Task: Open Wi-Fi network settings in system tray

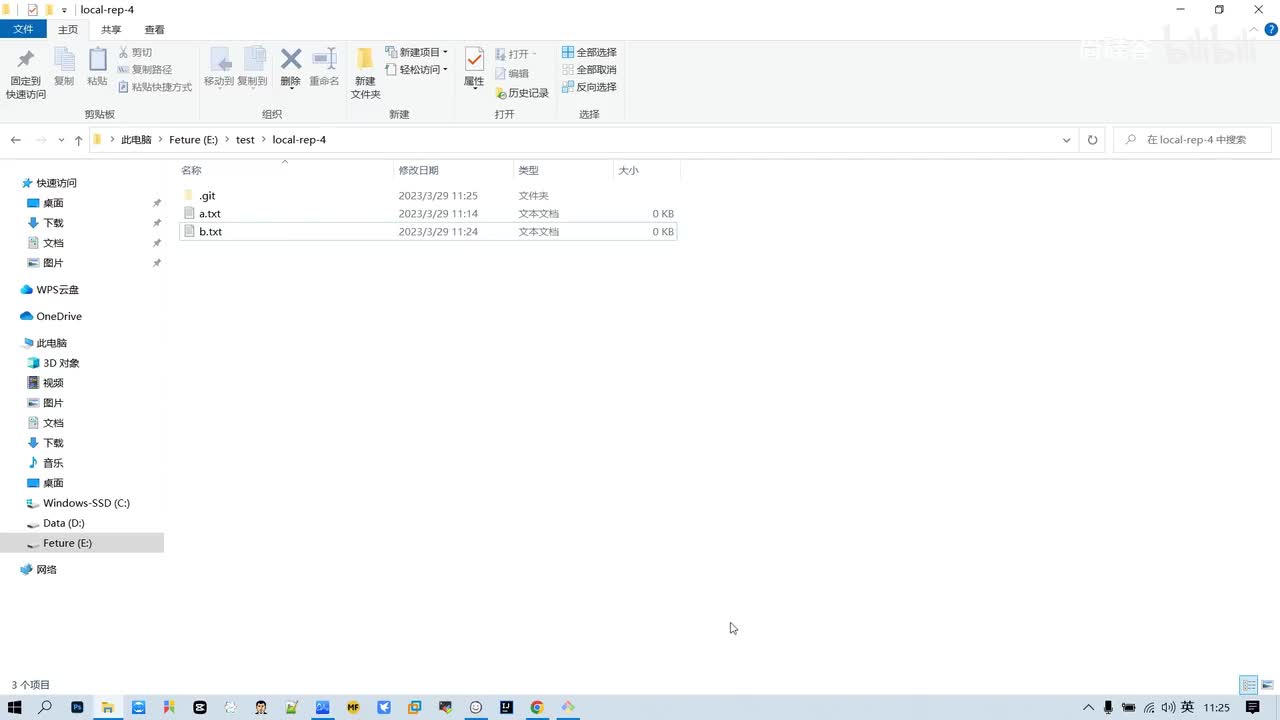Action: pyautogui.click(x=1149, y=708)
